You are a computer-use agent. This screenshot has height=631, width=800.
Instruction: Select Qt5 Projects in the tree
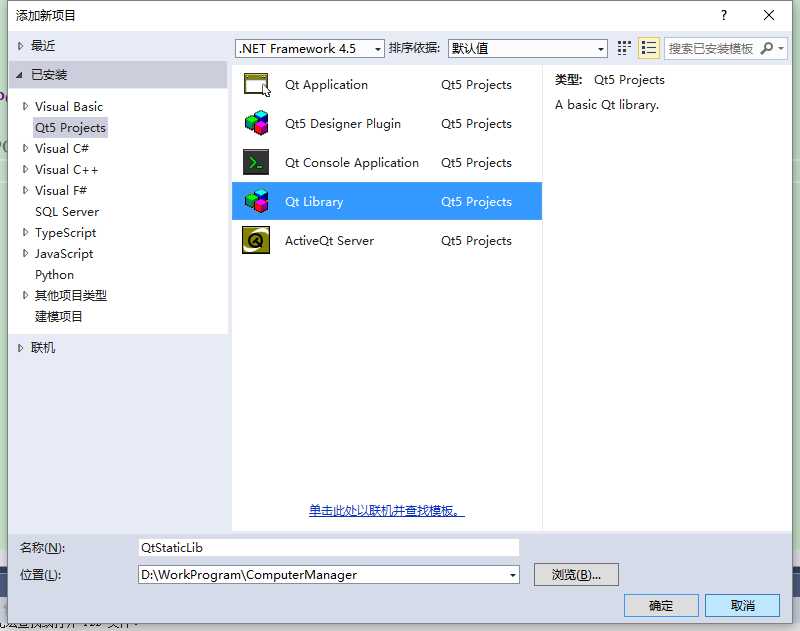coord(70,128)
